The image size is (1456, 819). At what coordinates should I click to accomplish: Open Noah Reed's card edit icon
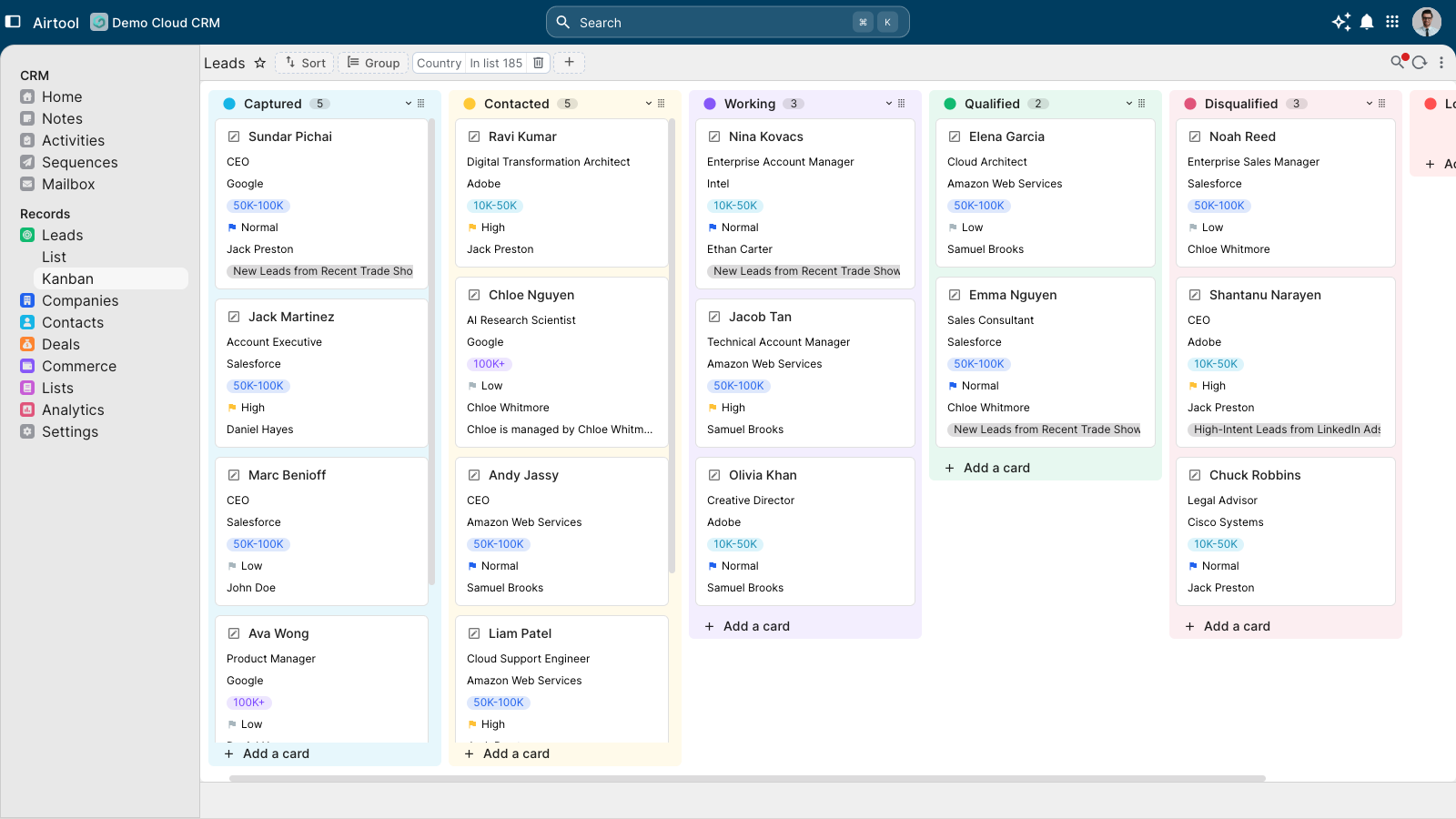[x=1195, y=136]
